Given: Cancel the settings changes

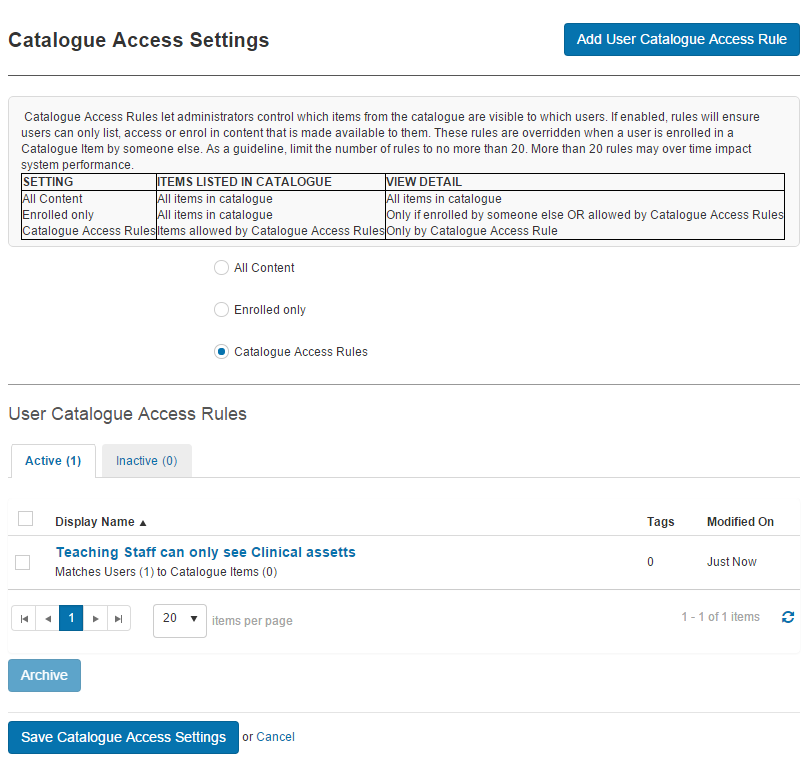Looking at the screenshot, I should [x=275, y=737].
